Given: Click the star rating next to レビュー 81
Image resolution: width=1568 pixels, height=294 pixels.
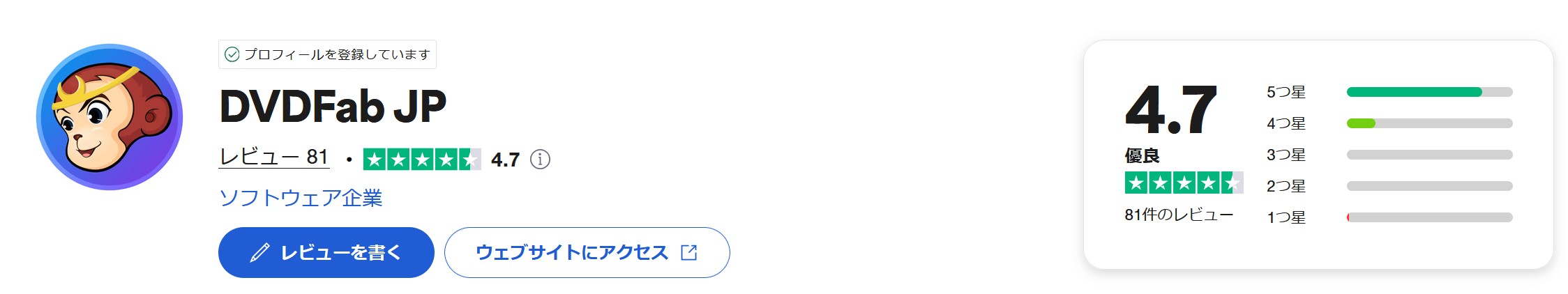Looking at the screenshot, I should 422,160.
